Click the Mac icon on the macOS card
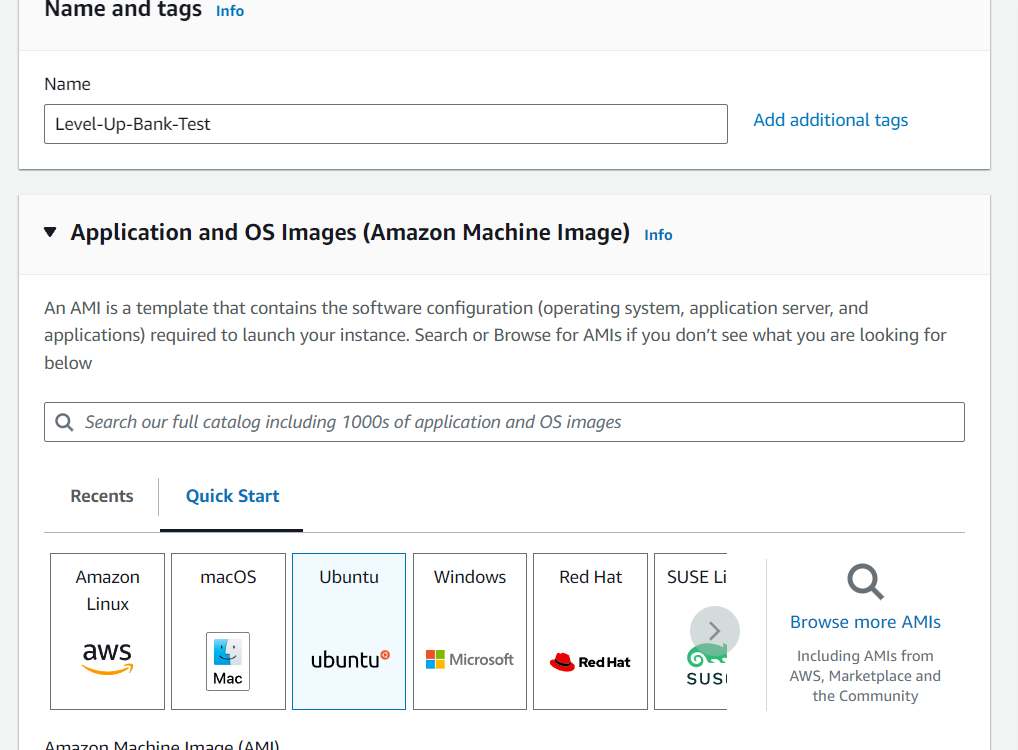 [228, 661]
